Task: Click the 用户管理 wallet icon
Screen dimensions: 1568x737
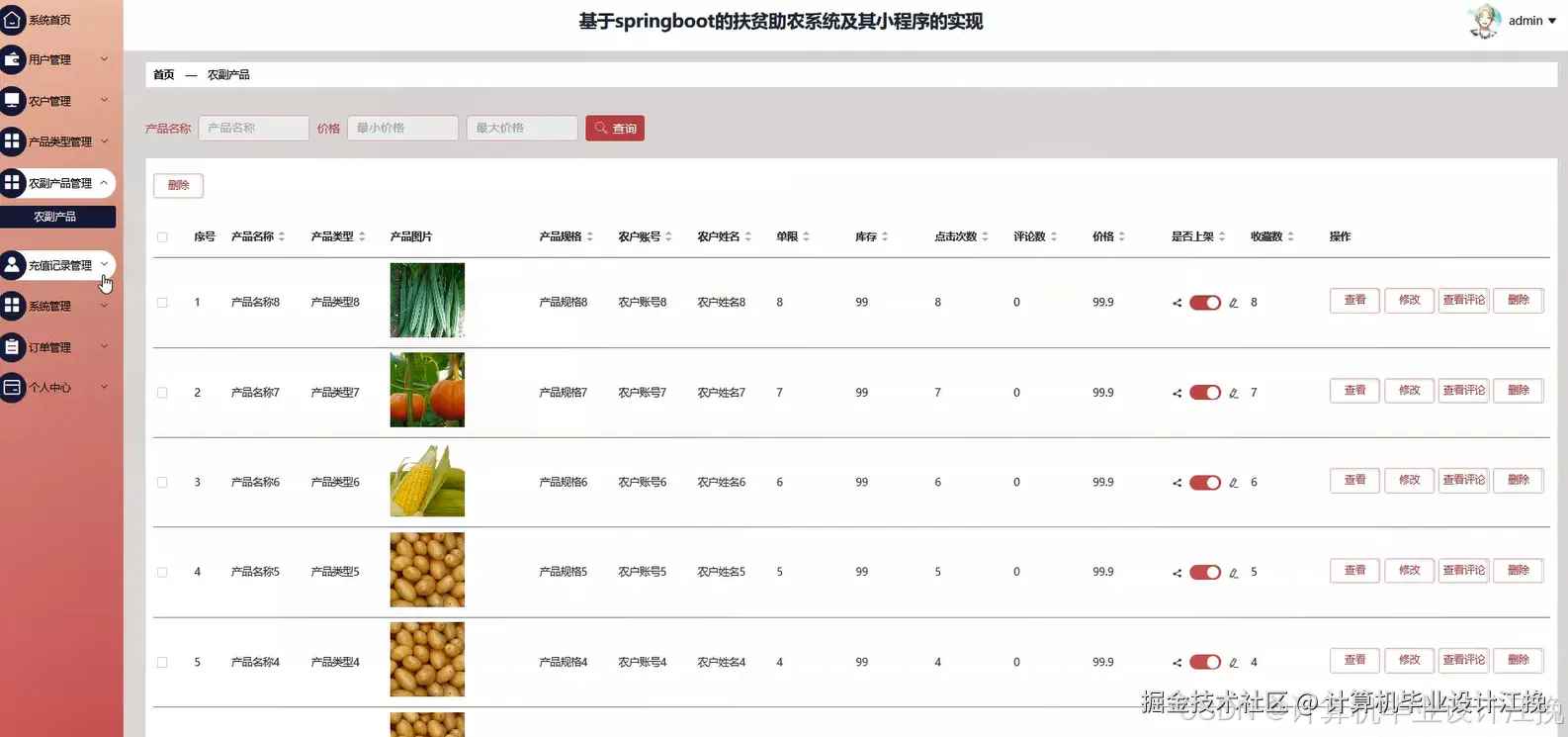Action: (12, 59)
